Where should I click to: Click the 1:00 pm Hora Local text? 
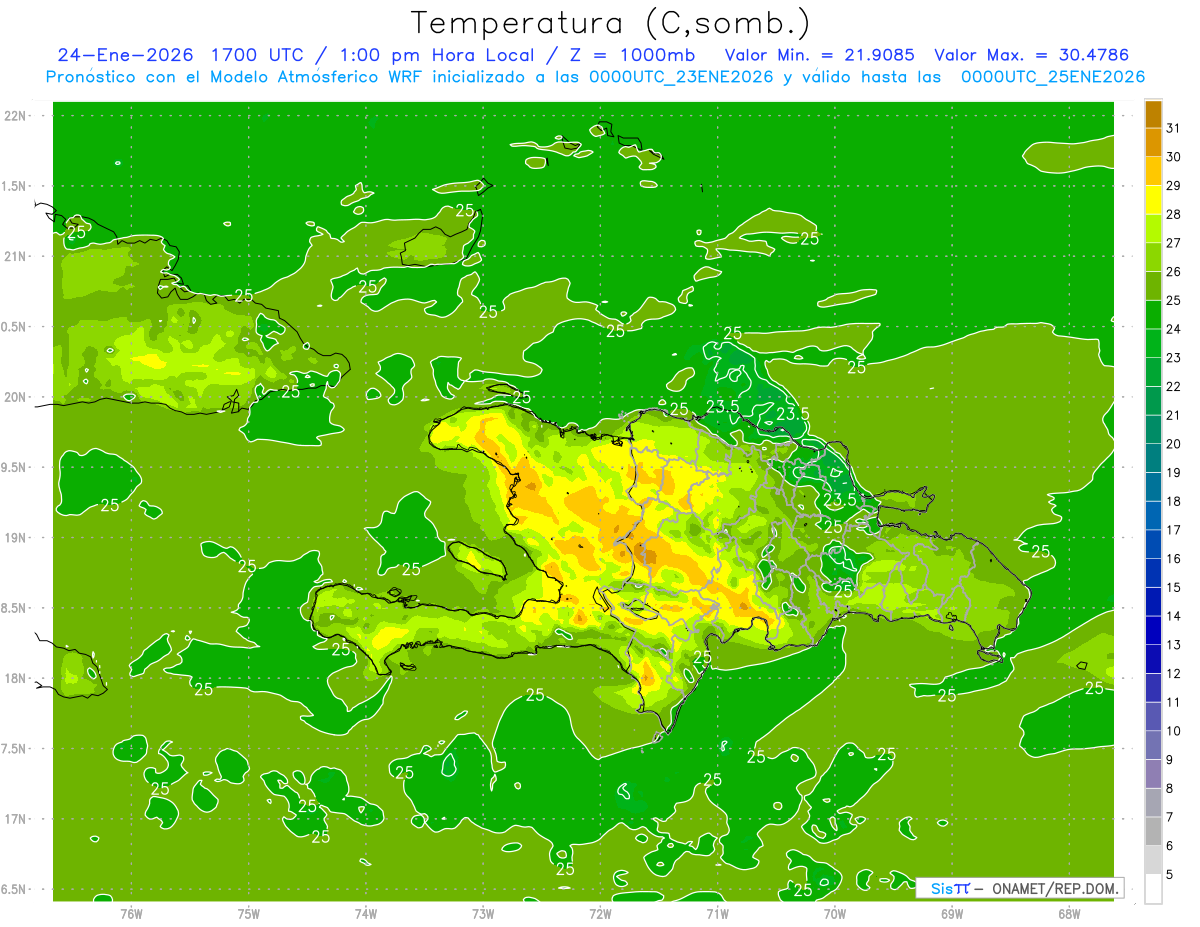point(435,55)
